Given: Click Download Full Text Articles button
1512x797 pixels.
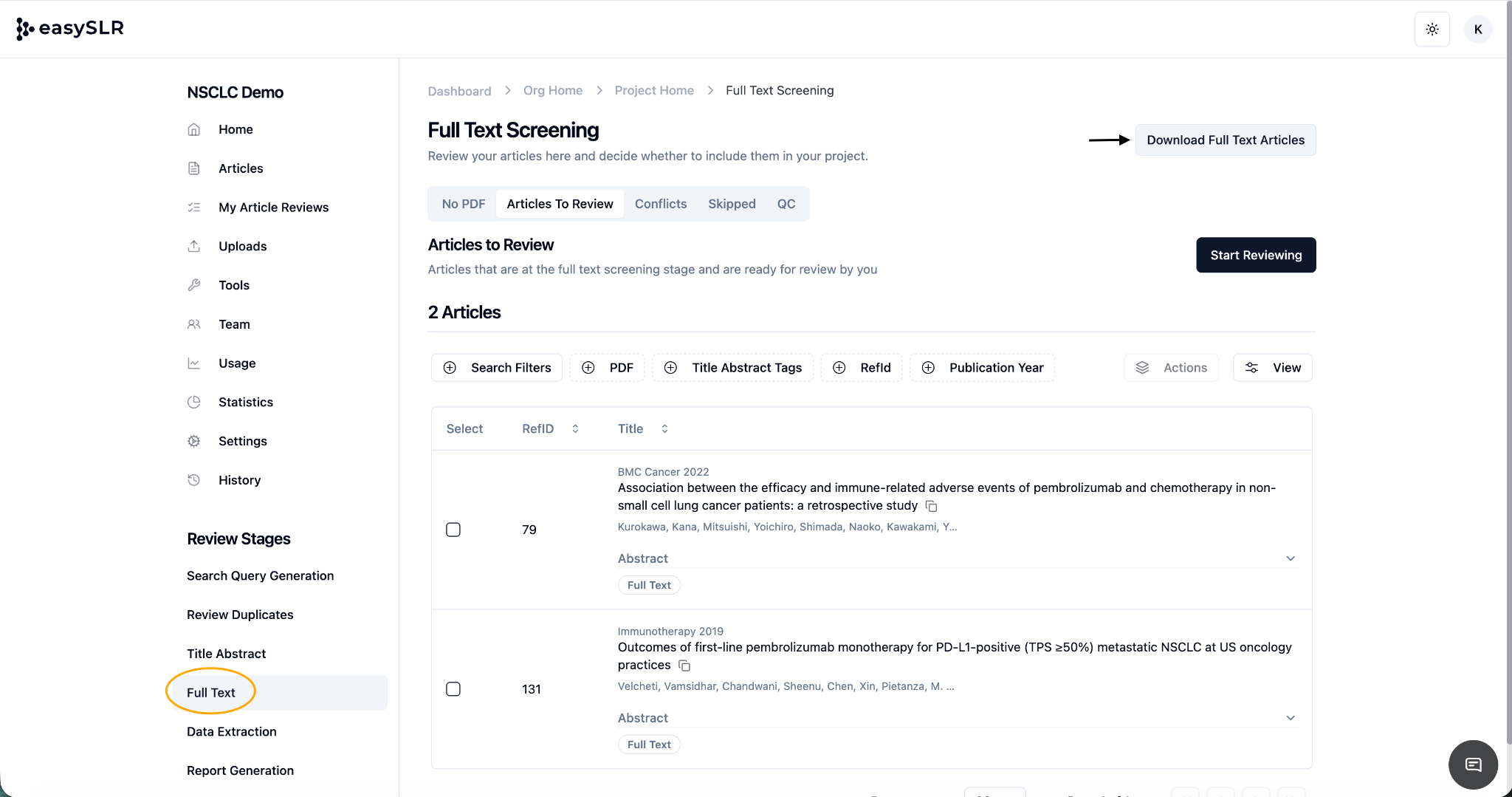Looking at the screenshot, I should tap(1225, 140).
